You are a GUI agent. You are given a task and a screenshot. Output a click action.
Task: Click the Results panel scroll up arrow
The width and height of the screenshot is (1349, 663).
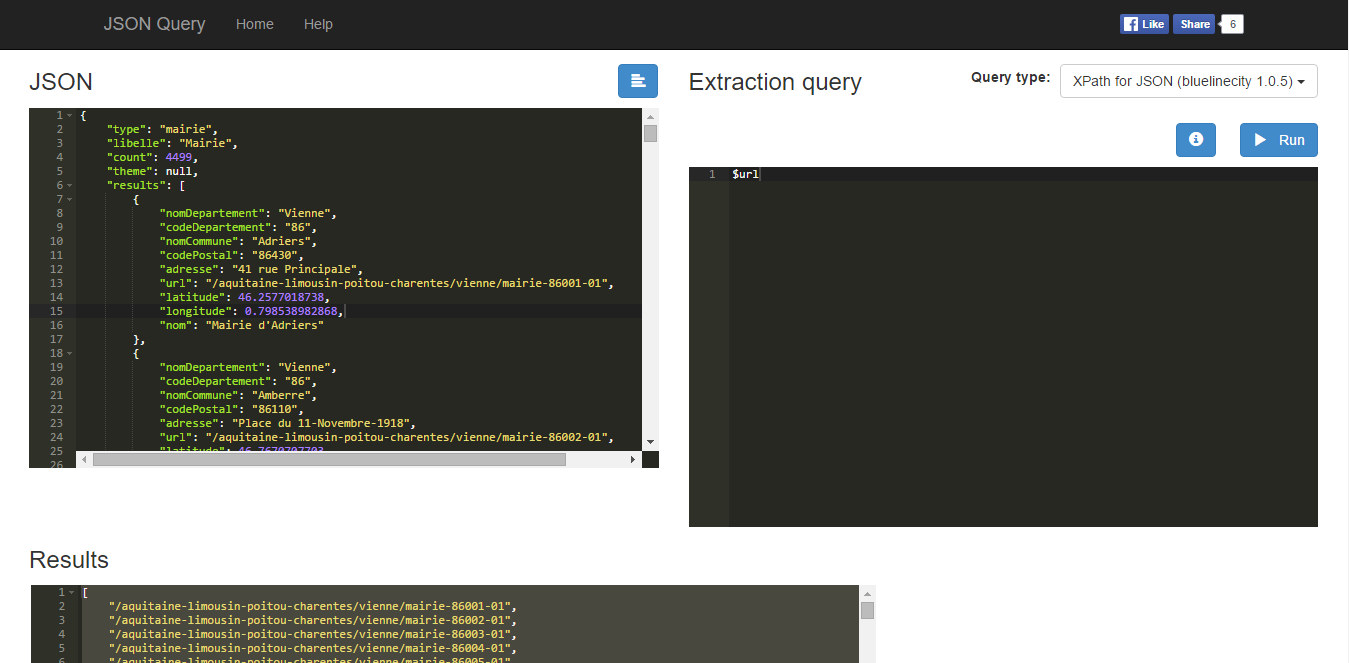point(867,593)
